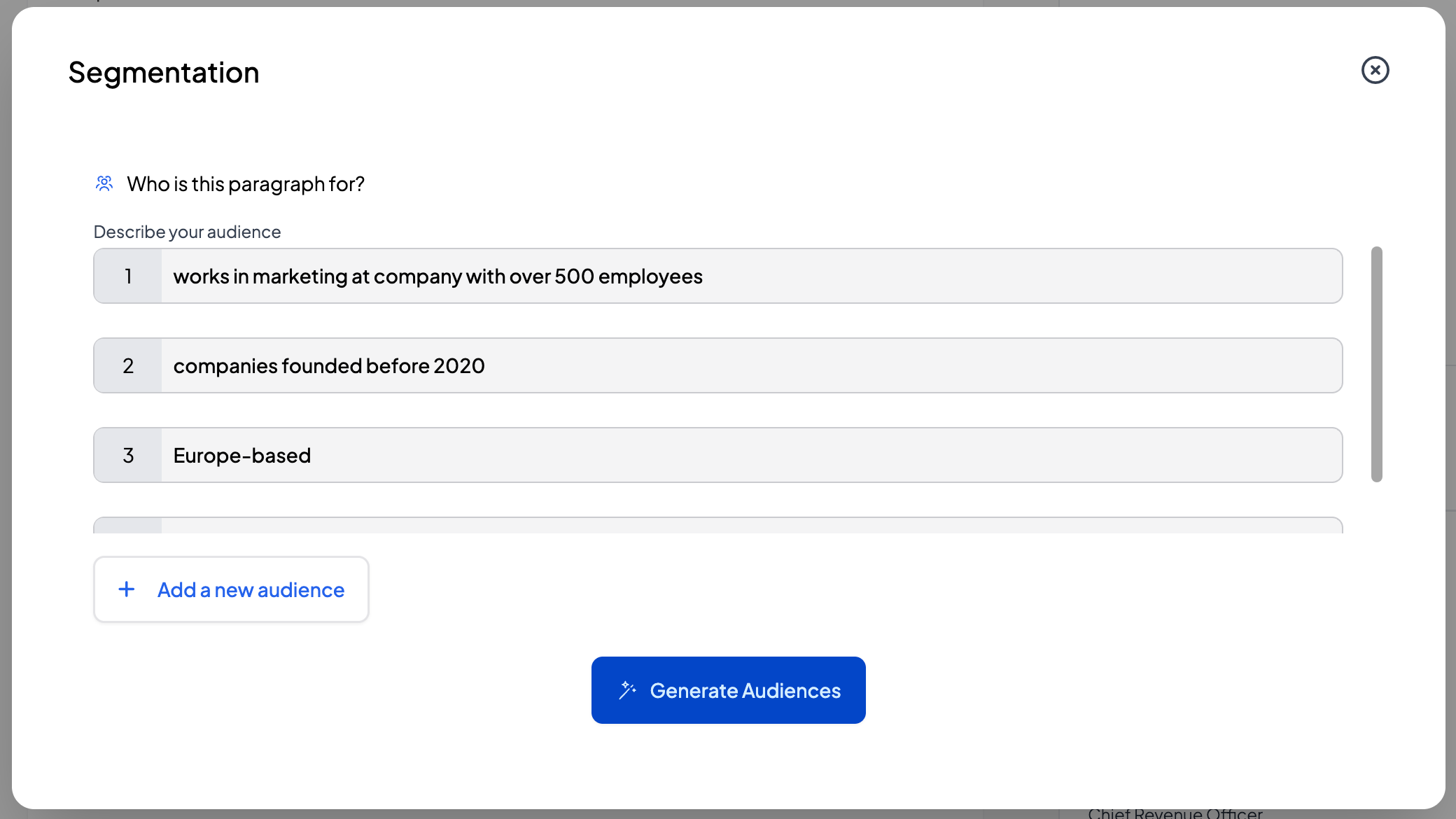Click the 'Describe your audience' label
The width and height of the screenshot is (1456, 819).
[187, 232]
